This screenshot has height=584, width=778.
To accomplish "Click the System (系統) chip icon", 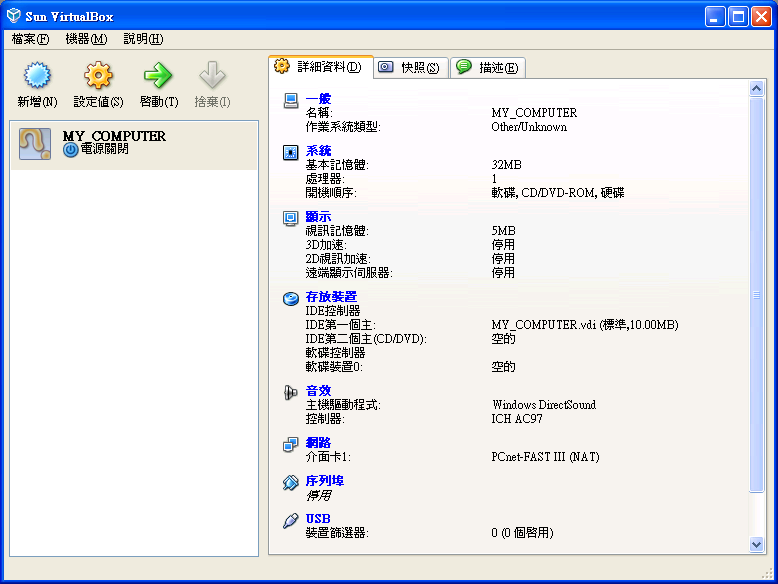I will (290, 152).
